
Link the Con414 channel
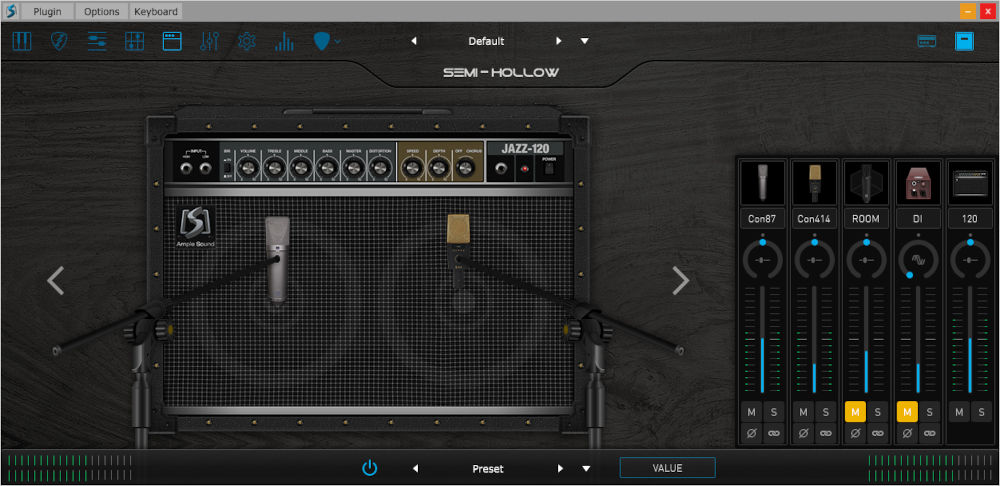coord(825,433)
